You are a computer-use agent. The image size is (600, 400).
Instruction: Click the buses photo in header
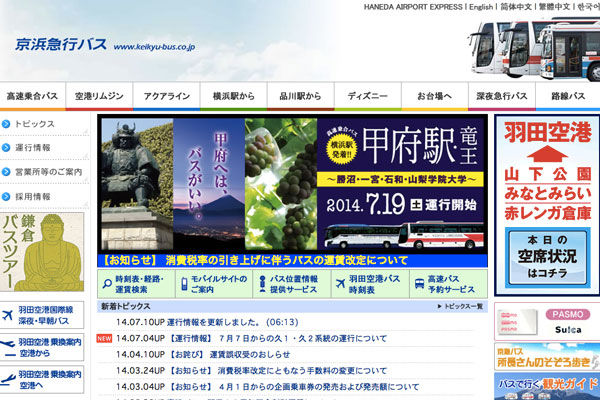(x=534, y=49)
